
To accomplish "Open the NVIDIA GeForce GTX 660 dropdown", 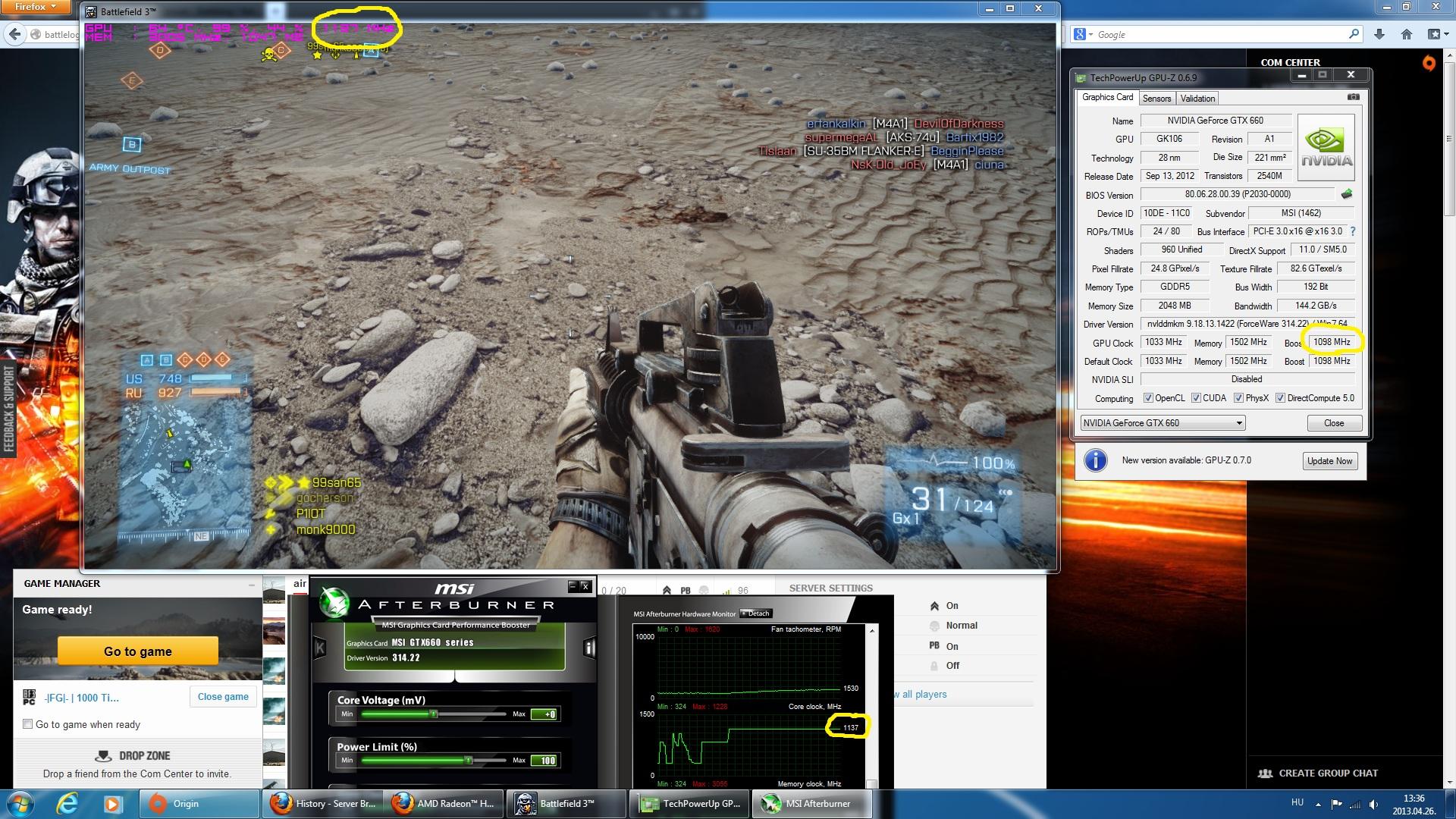I will (x=1163, y=423).
